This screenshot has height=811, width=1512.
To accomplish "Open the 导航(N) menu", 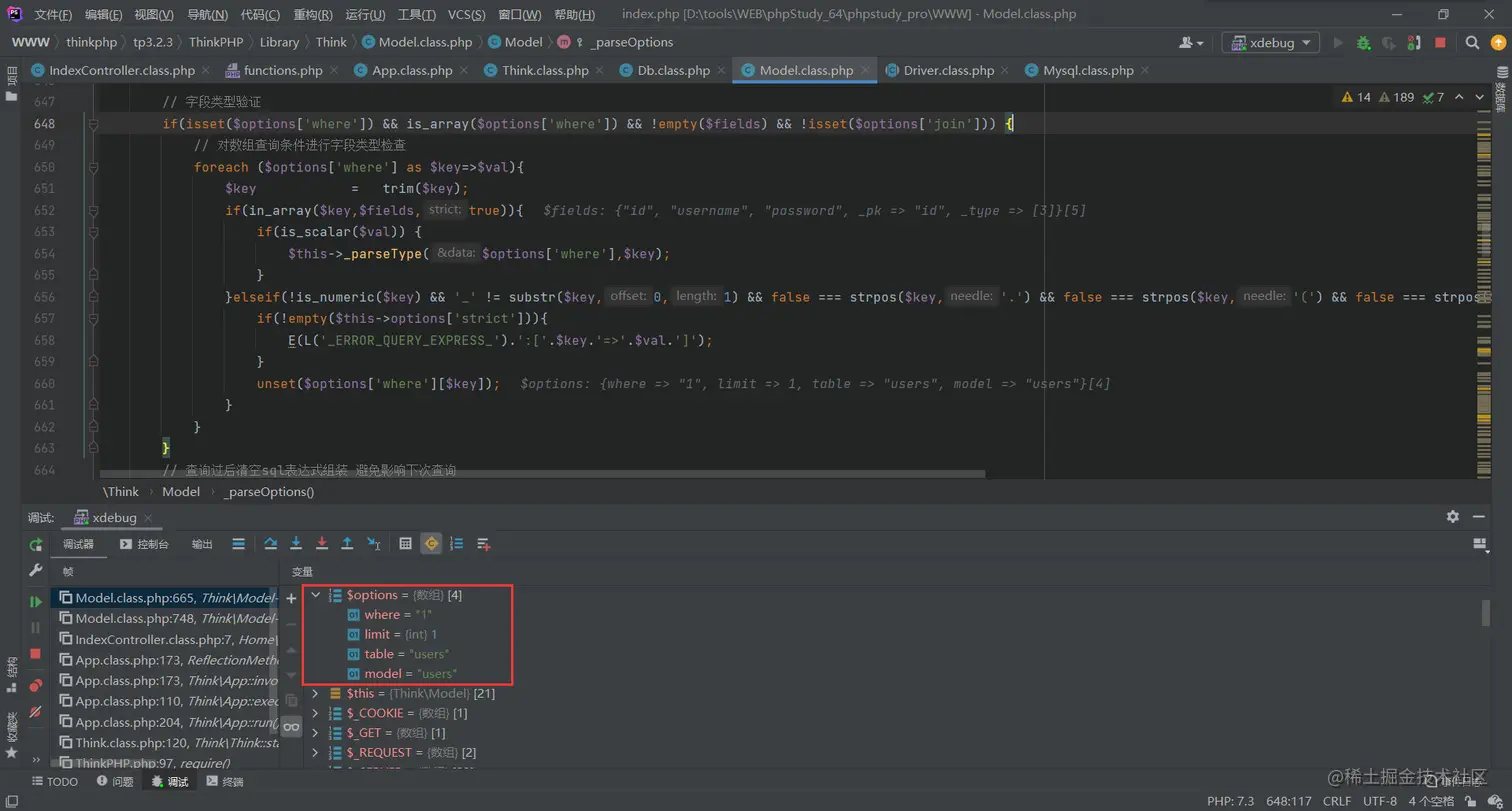I will [x=207, y=15].
